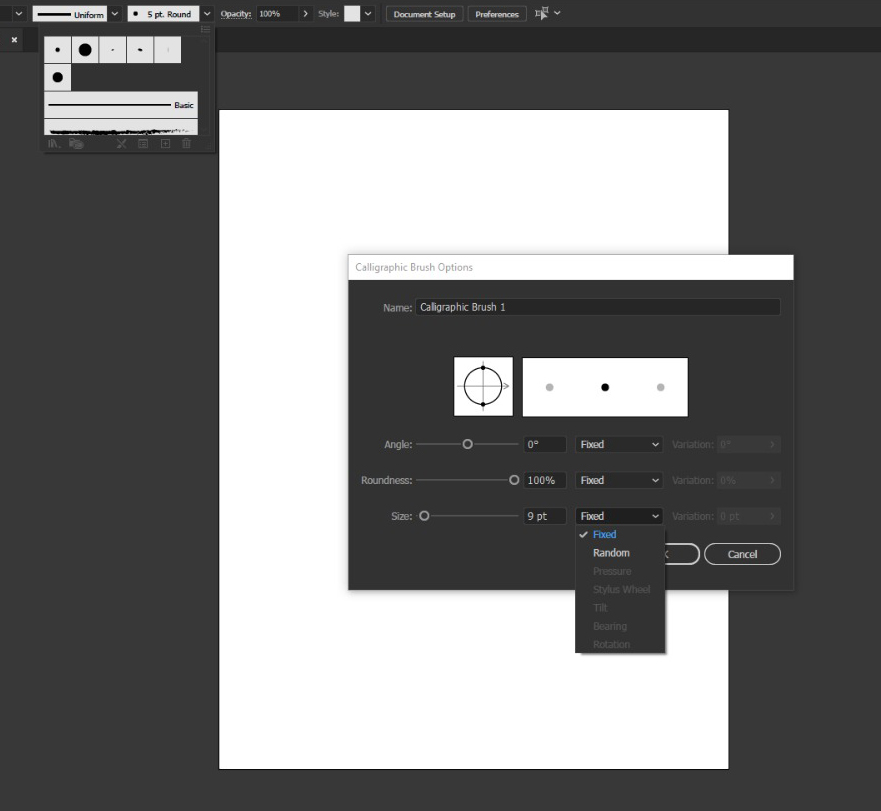The image size is (881, 811).
Task: Click the align-to-selection icon in control bar
Action: tap(542, 13)
